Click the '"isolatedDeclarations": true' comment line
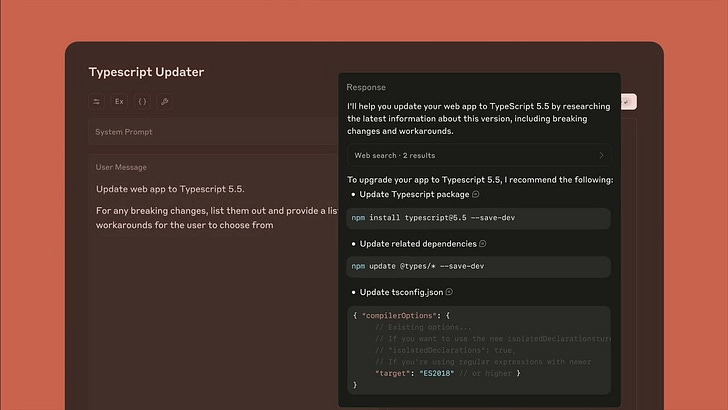This screenshot has width=728, height=410. click(x=446, y=350)
